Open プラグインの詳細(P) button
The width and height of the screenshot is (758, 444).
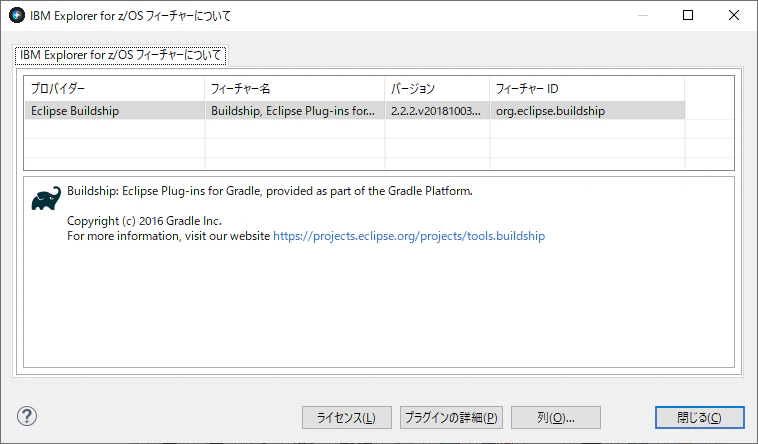point(451,417)
